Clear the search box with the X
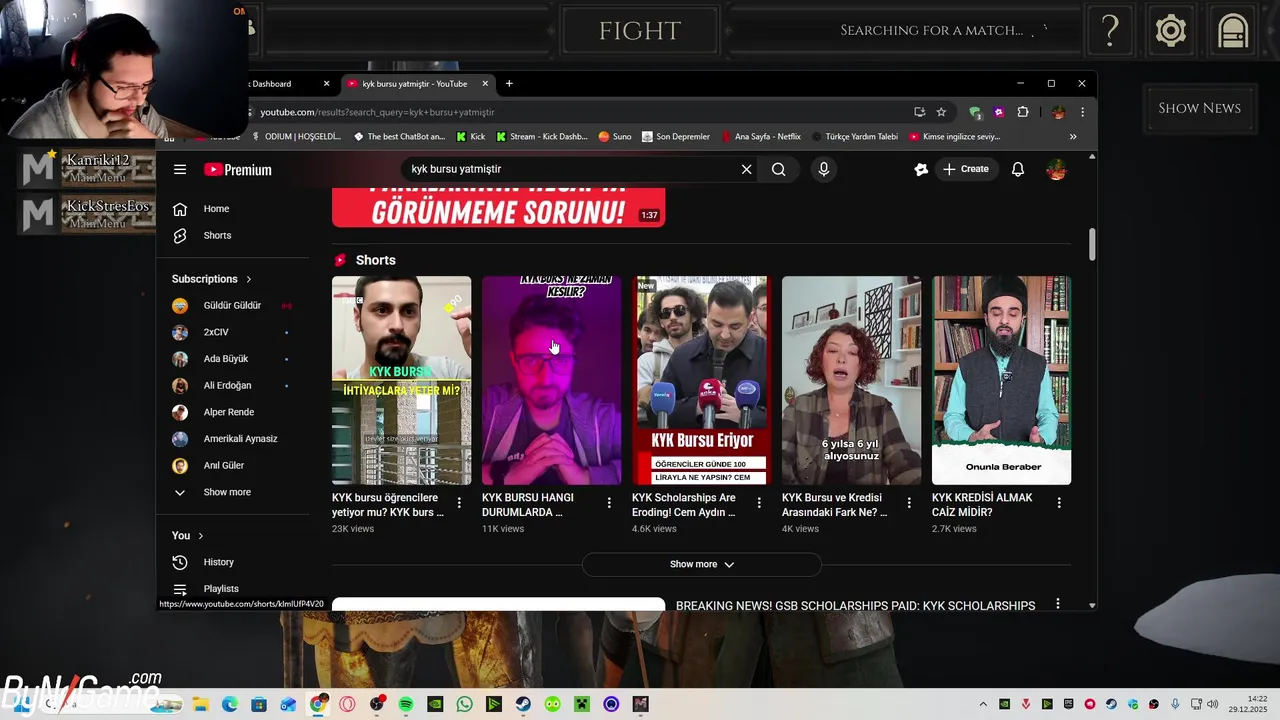The image size is (1280, 720). (746, 170)
